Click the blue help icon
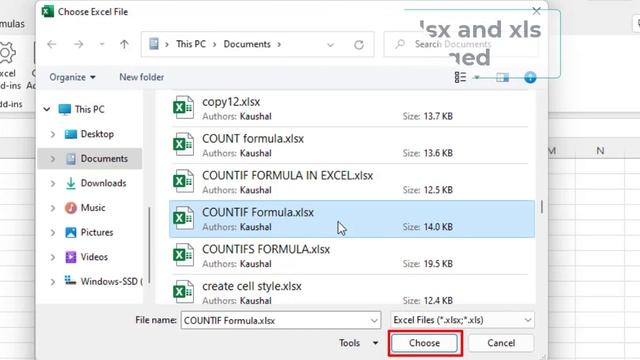The image size is (640, 360). 530,77
